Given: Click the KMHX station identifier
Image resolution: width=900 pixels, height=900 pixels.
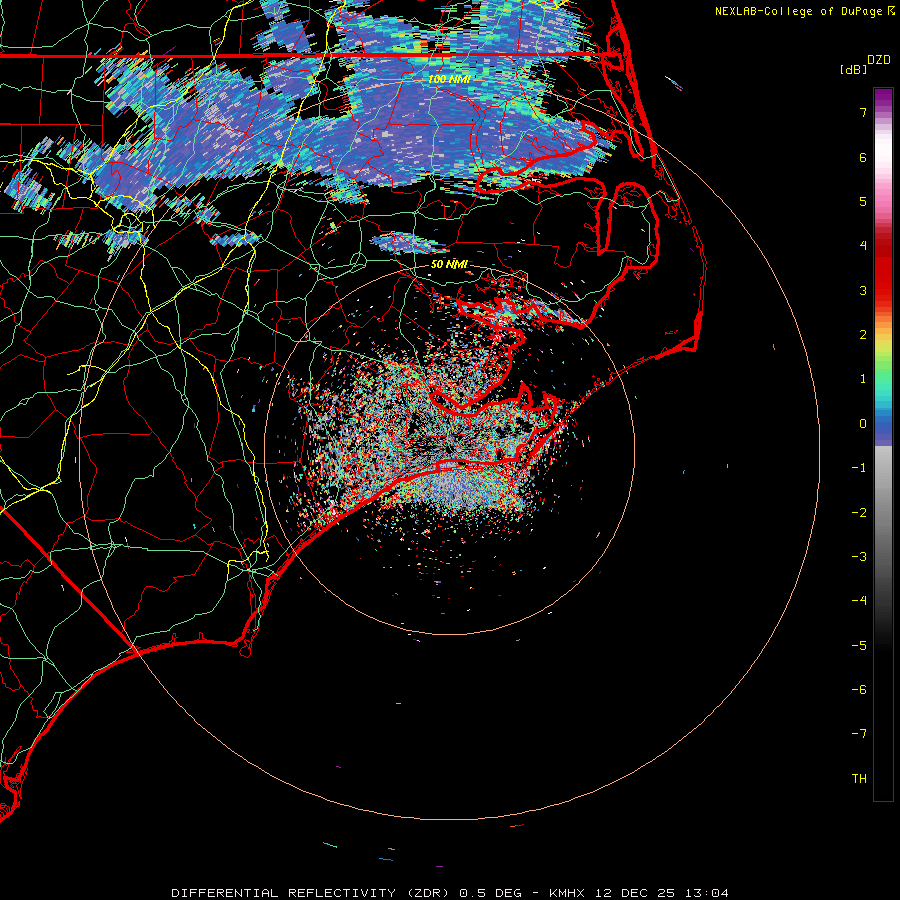Looking at the screenshot, I should pos(568,893).
